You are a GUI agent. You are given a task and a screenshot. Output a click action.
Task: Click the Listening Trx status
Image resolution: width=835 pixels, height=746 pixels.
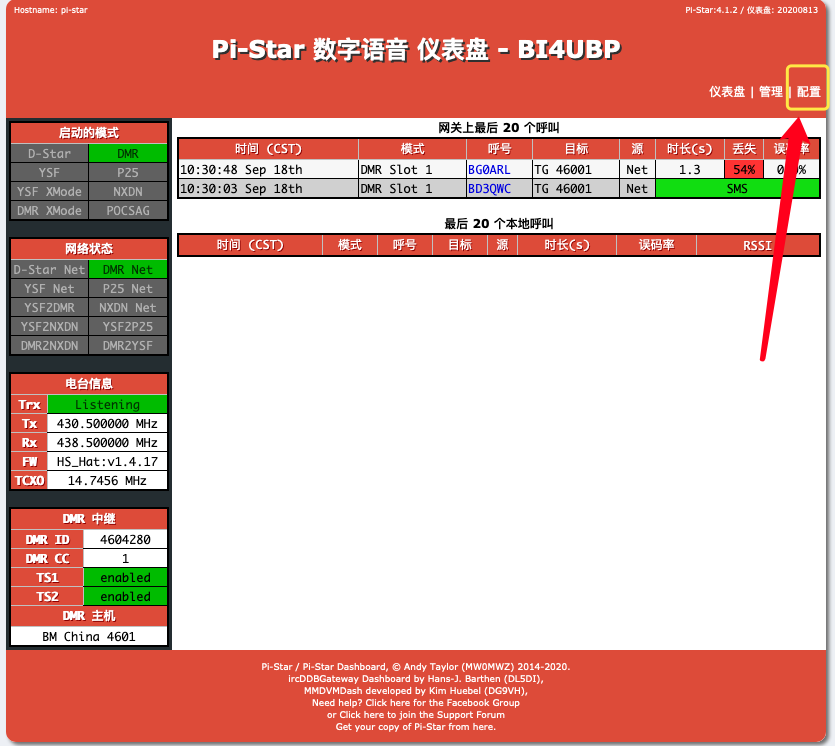point(107,405)
